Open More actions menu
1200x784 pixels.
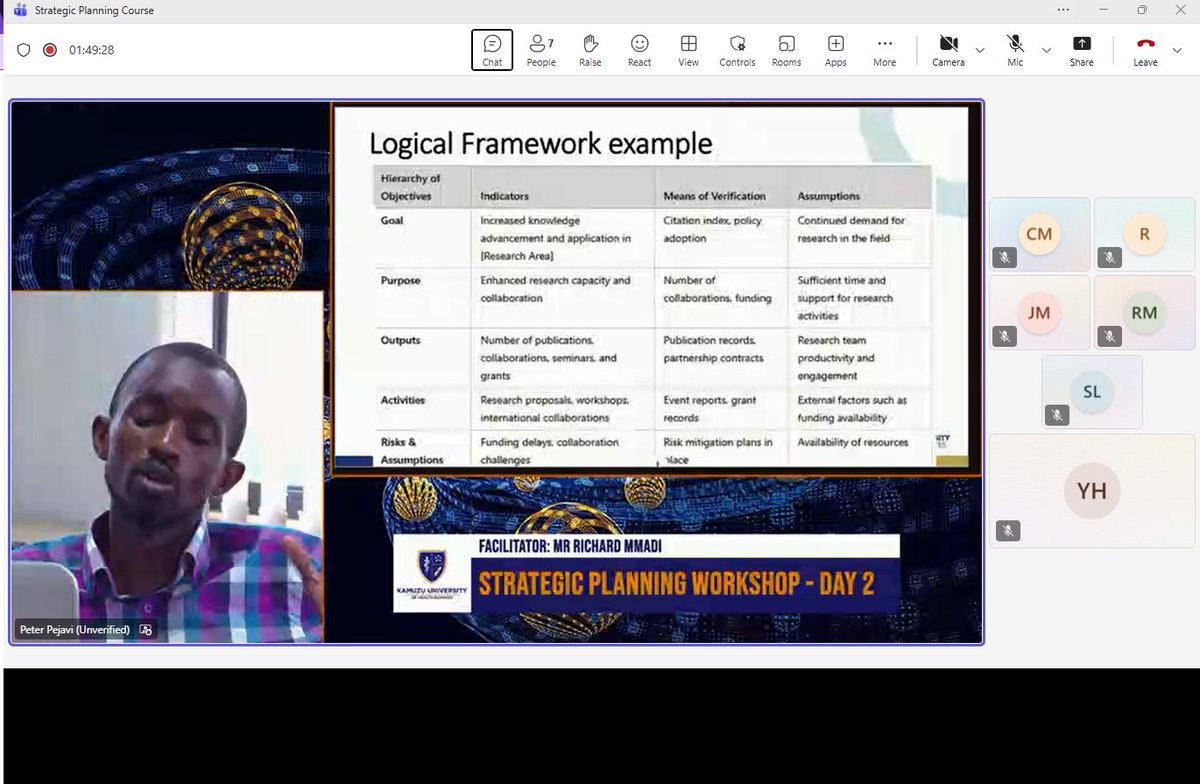tap(884, 50)
